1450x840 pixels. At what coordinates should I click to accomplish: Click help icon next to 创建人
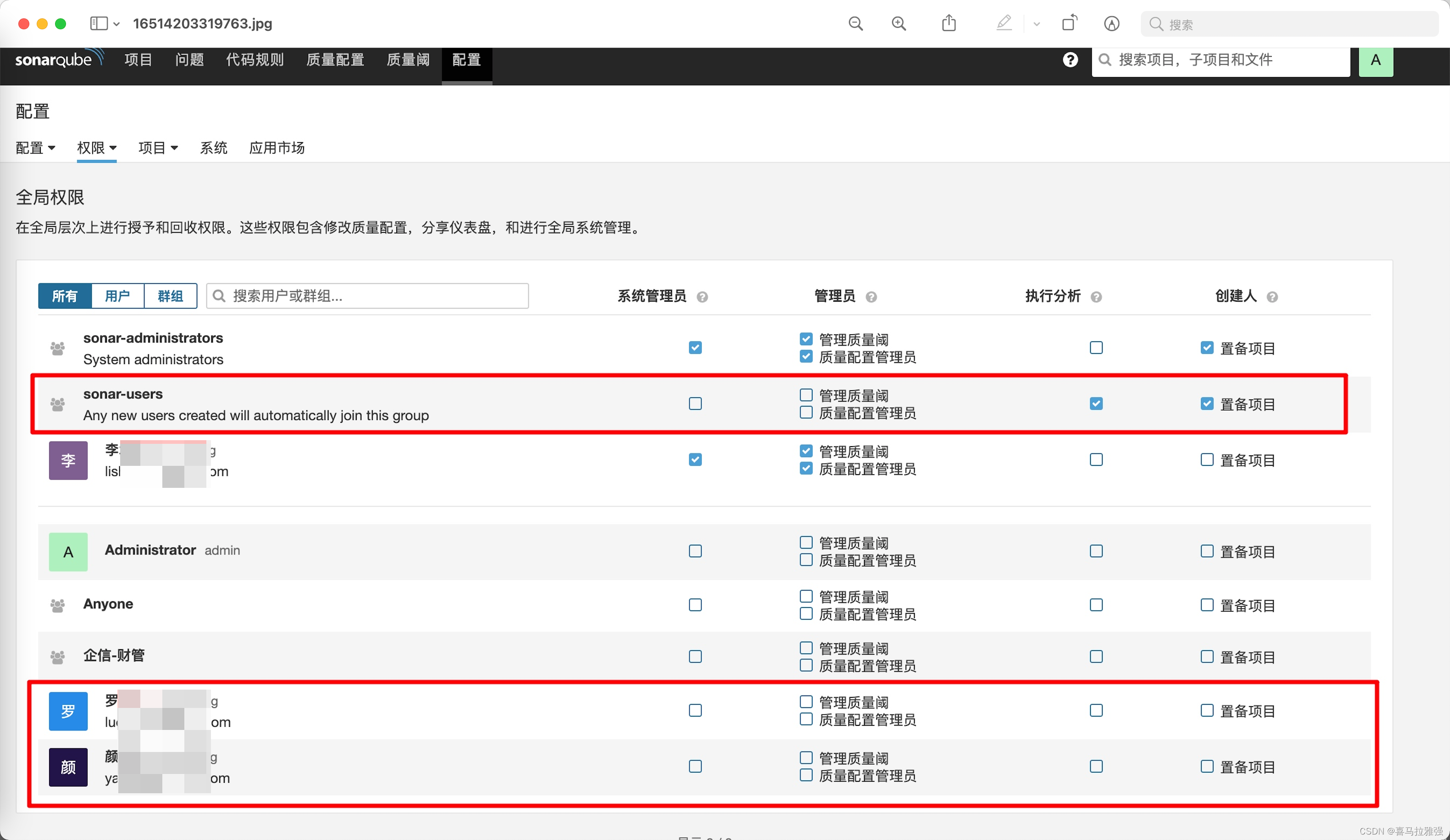pos(1272,297)
